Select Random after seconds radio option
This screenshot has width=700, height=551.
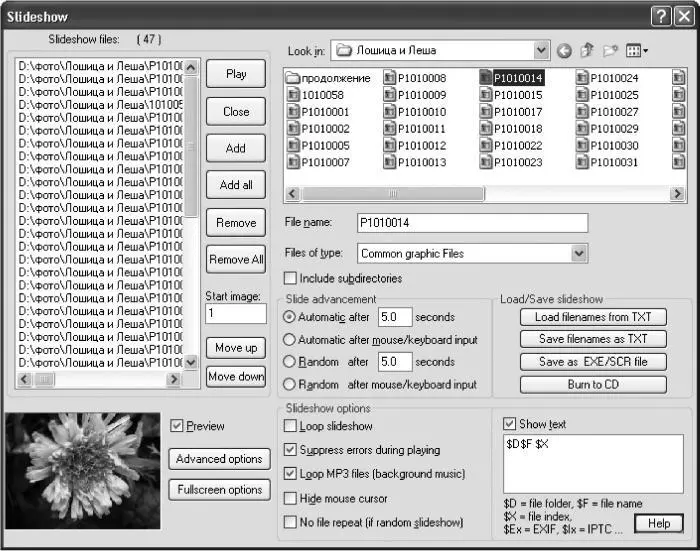(289, 361)
